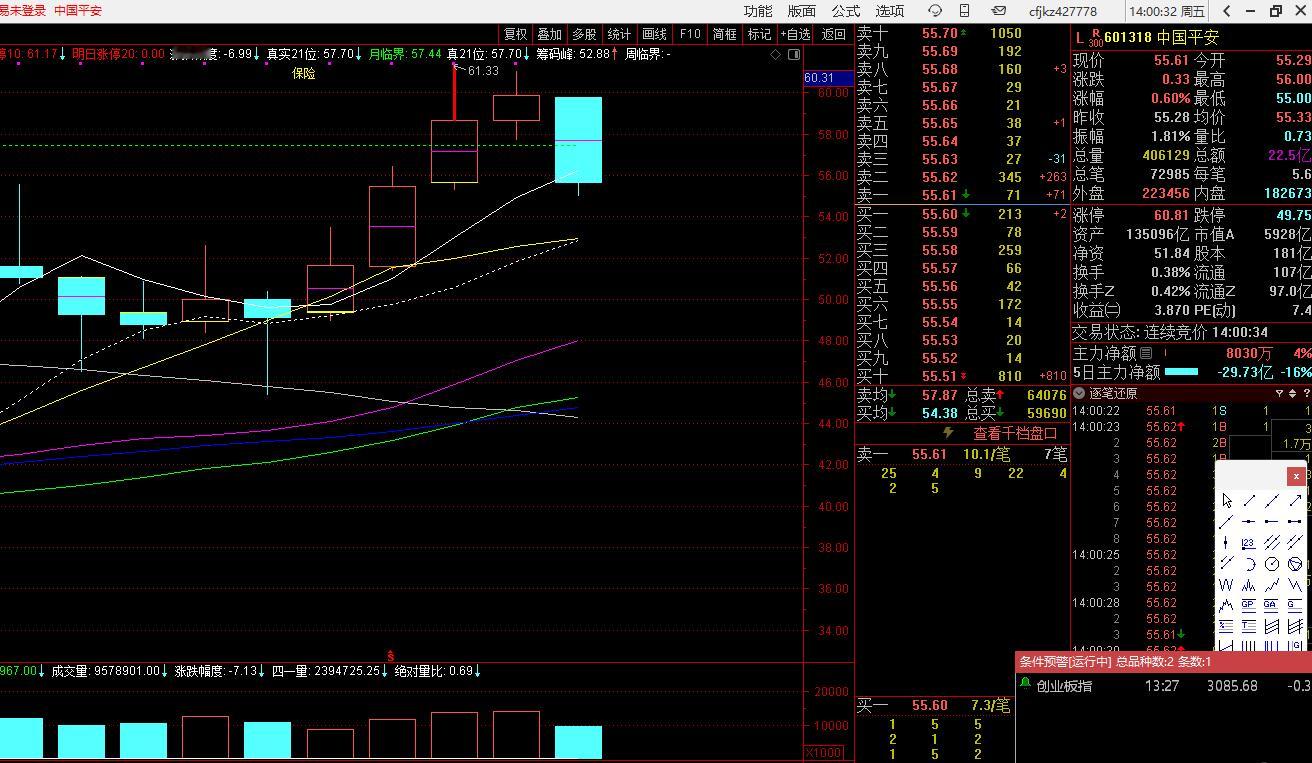The width and height of the screenshot is (1312, 763).
Task: Click the X1000 volume scale label
Action: (x=824, y=753)
